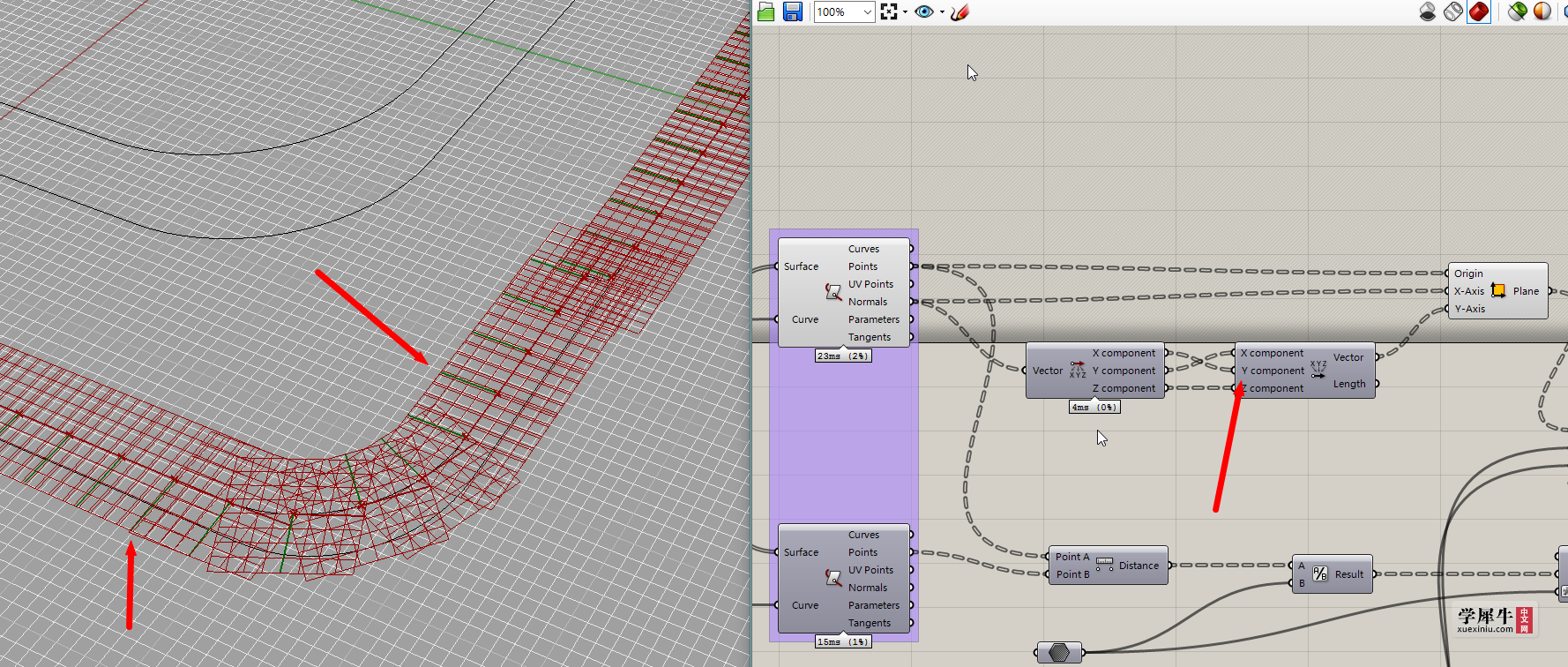Click the Y component input of Vector XYZ

[x=1272, y=371]
